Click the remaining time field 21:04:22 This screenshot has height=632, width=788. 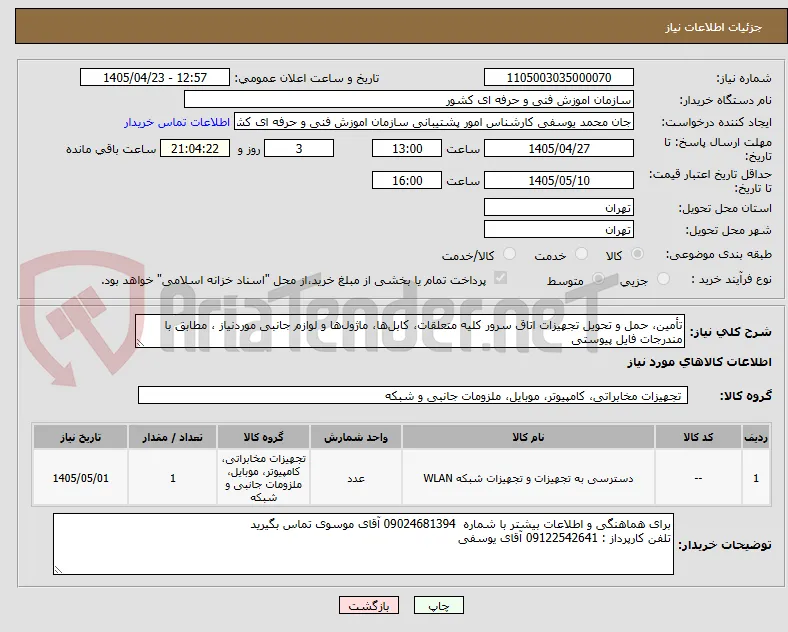[x=195, y=148]
